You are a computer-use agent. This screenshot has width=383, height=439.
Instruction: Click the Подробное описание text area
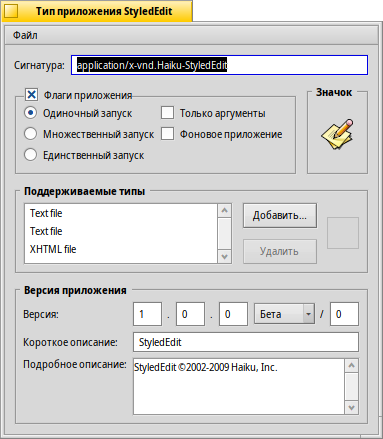coord(239,387)
